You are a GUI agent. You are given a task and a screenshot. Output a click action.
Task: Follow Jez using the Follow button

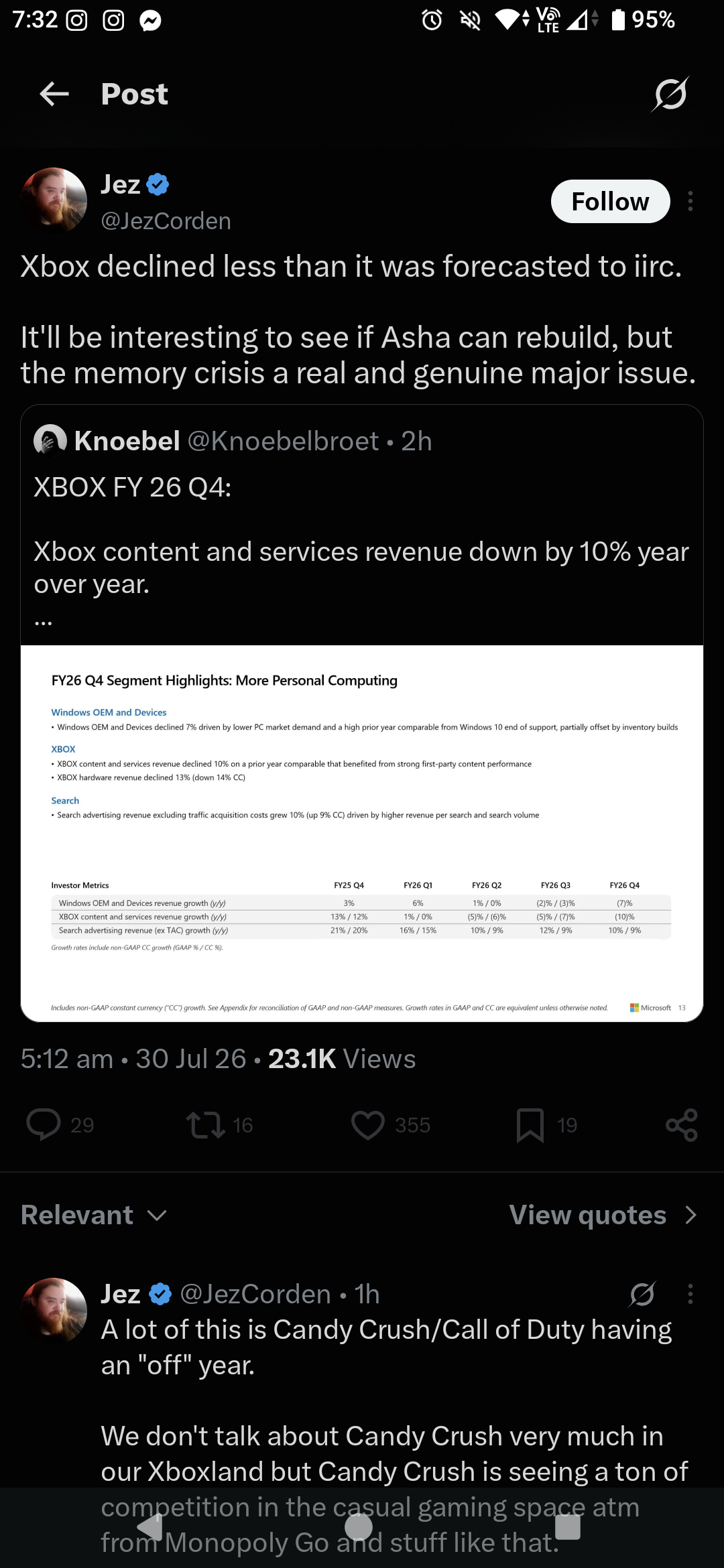[x=610, y=201]
